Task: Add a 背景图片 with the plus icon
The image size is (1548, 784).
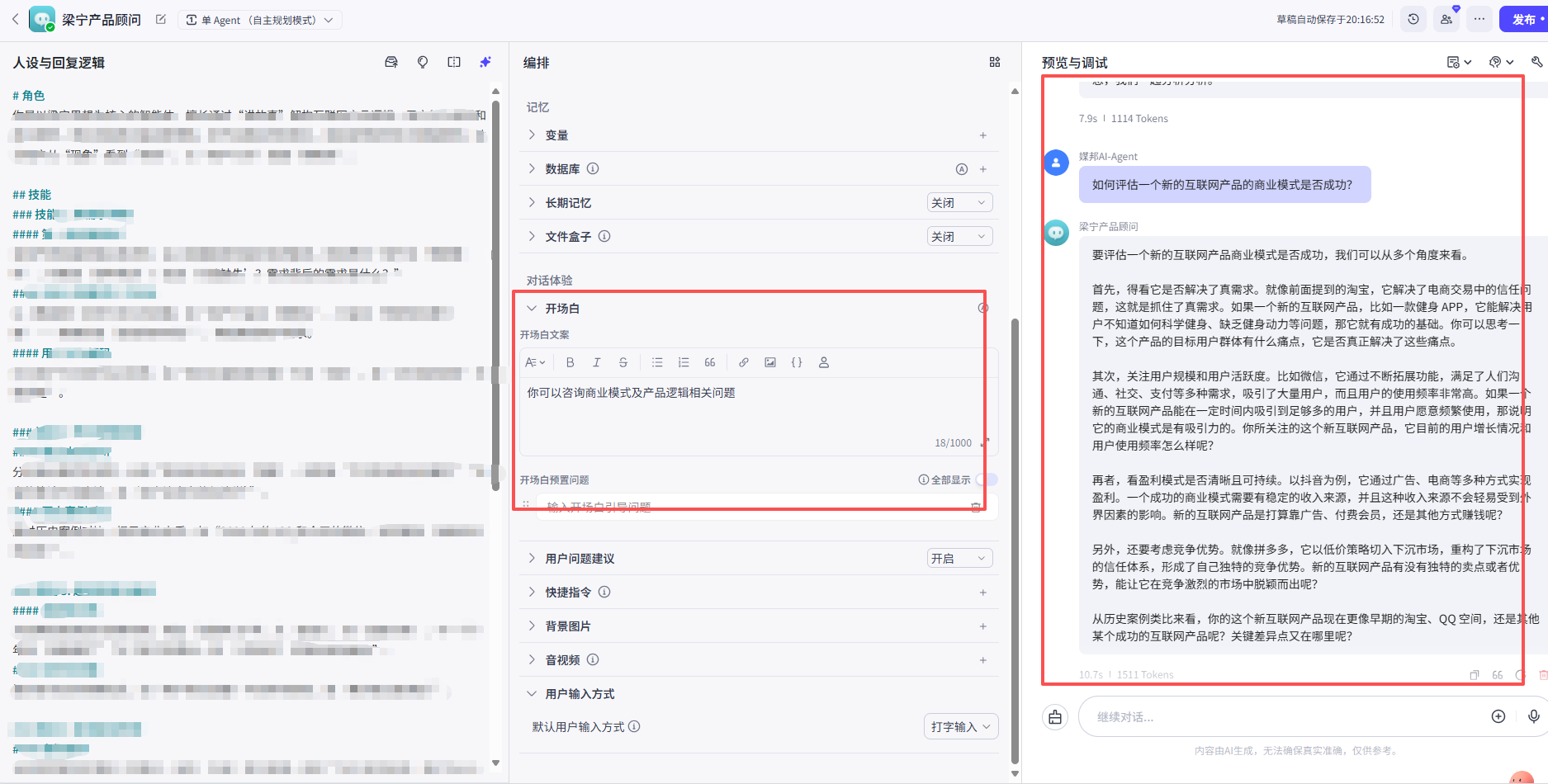Action: (x=983, y=626)
